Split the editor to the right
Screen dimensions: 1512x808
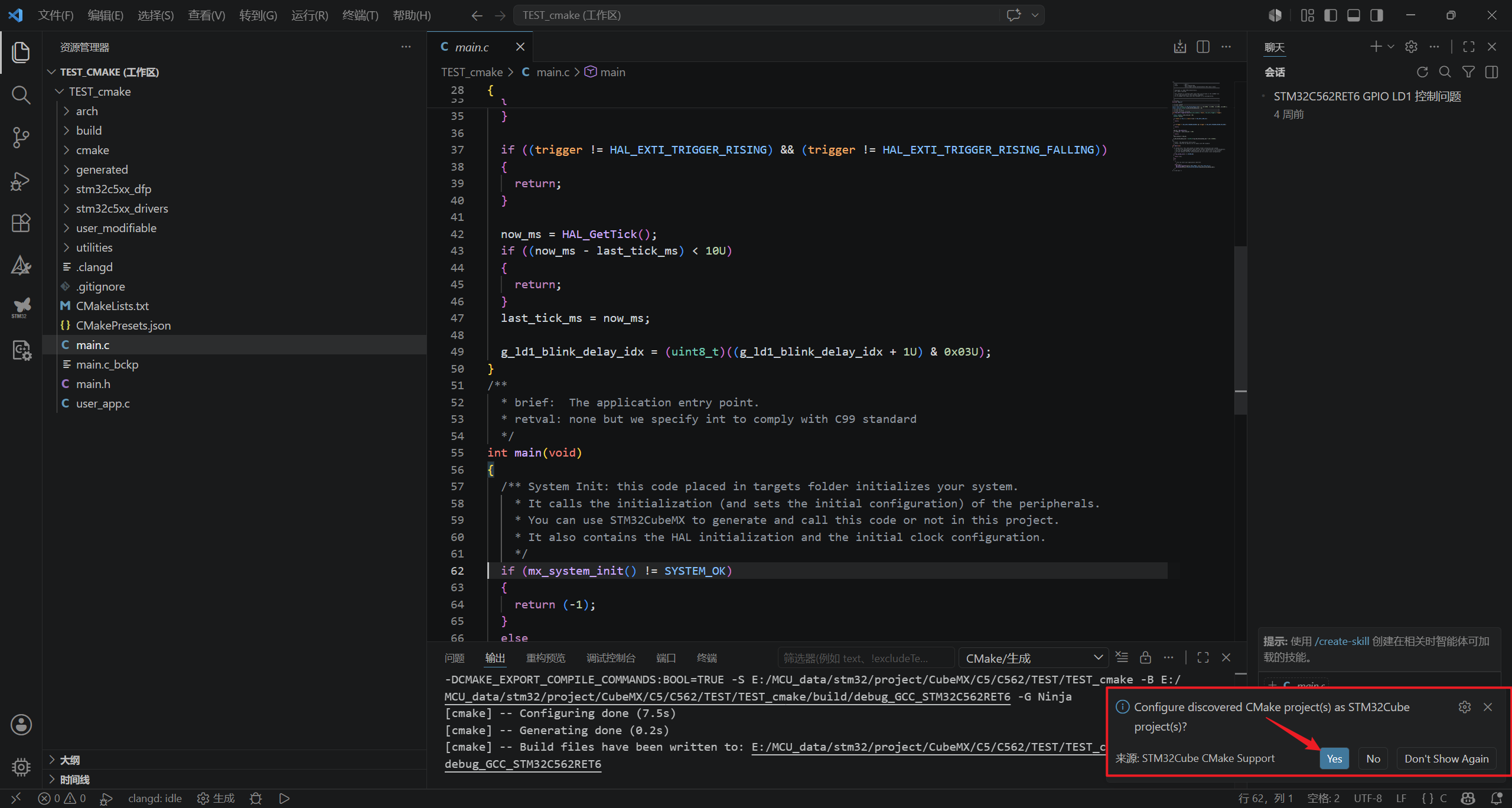point(1203,47)
